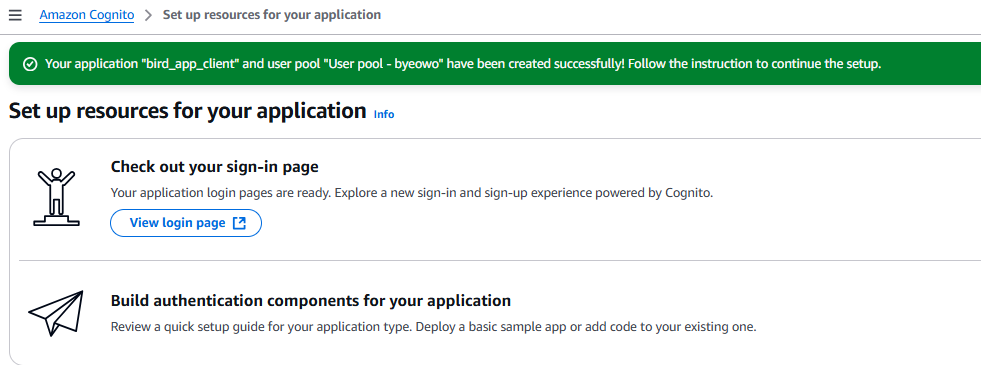Select 'Build authentication components for your application' heading
Image resolution: width=981 pixels, height=365 pixels.
[x=311, y=301]
